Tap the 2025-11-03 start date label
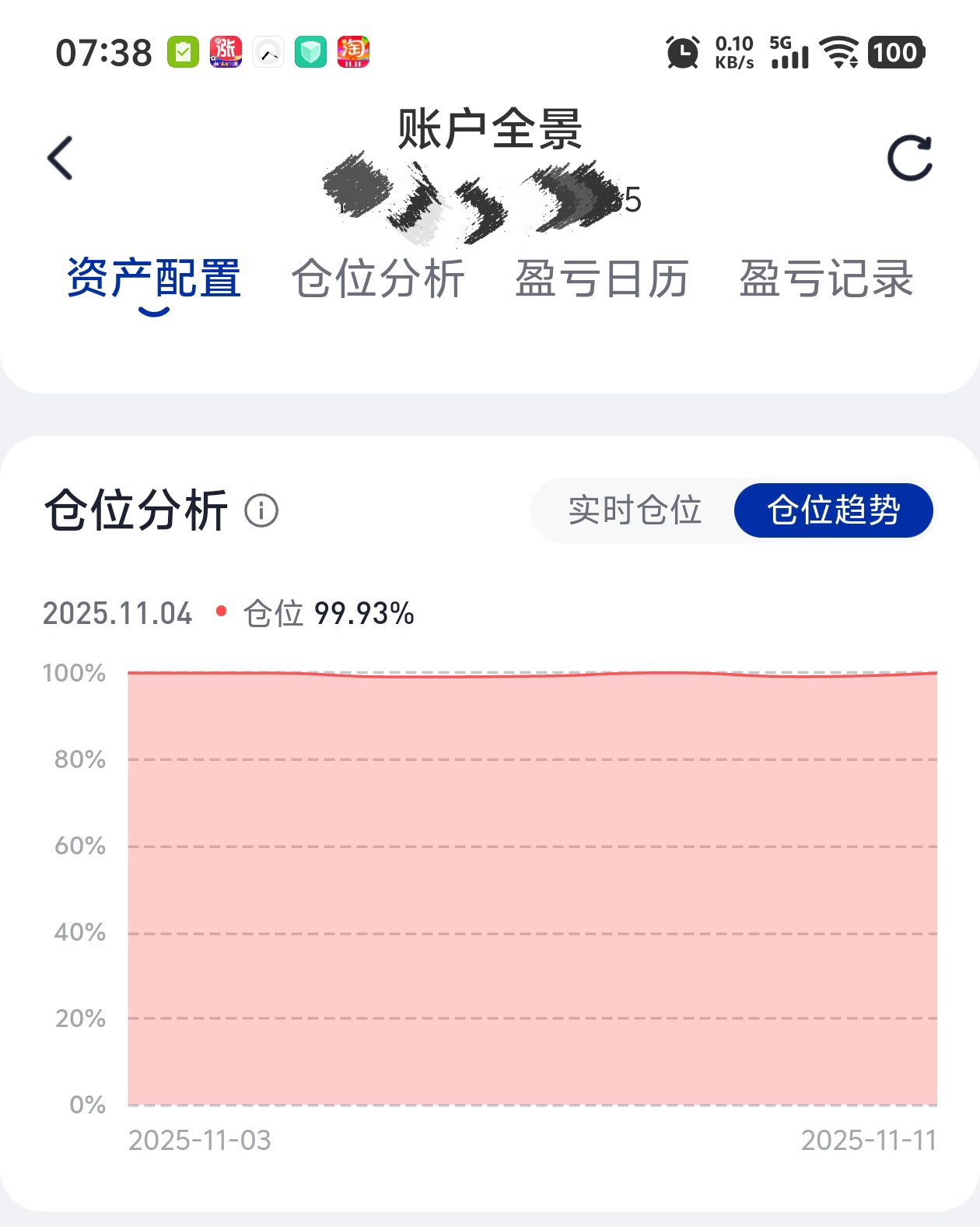Viewport: 980px width, 1227px height. [200, 1141]
